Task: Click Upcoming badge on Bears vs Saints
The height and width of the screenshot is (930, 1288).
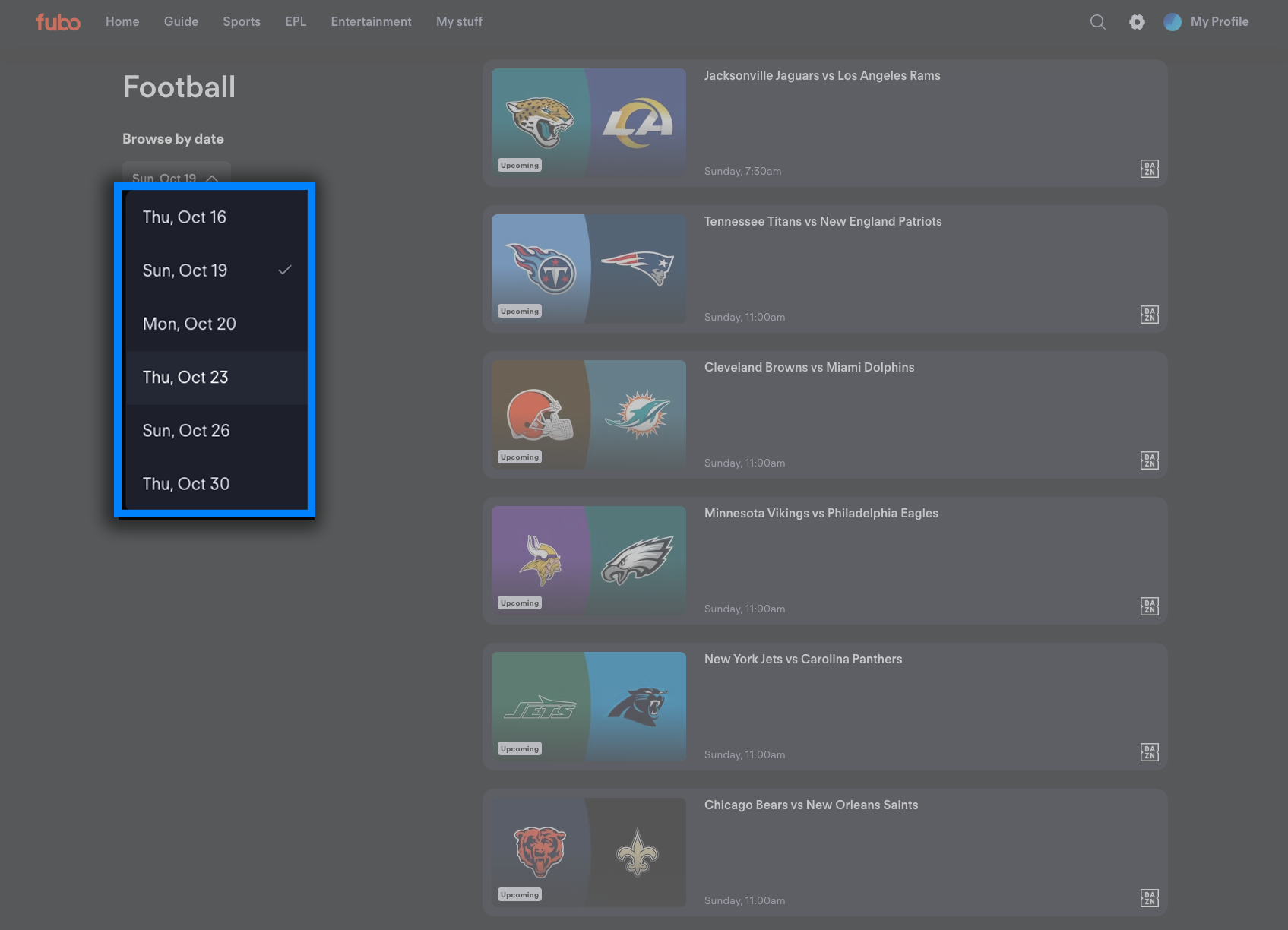Action: click(520, 895)
